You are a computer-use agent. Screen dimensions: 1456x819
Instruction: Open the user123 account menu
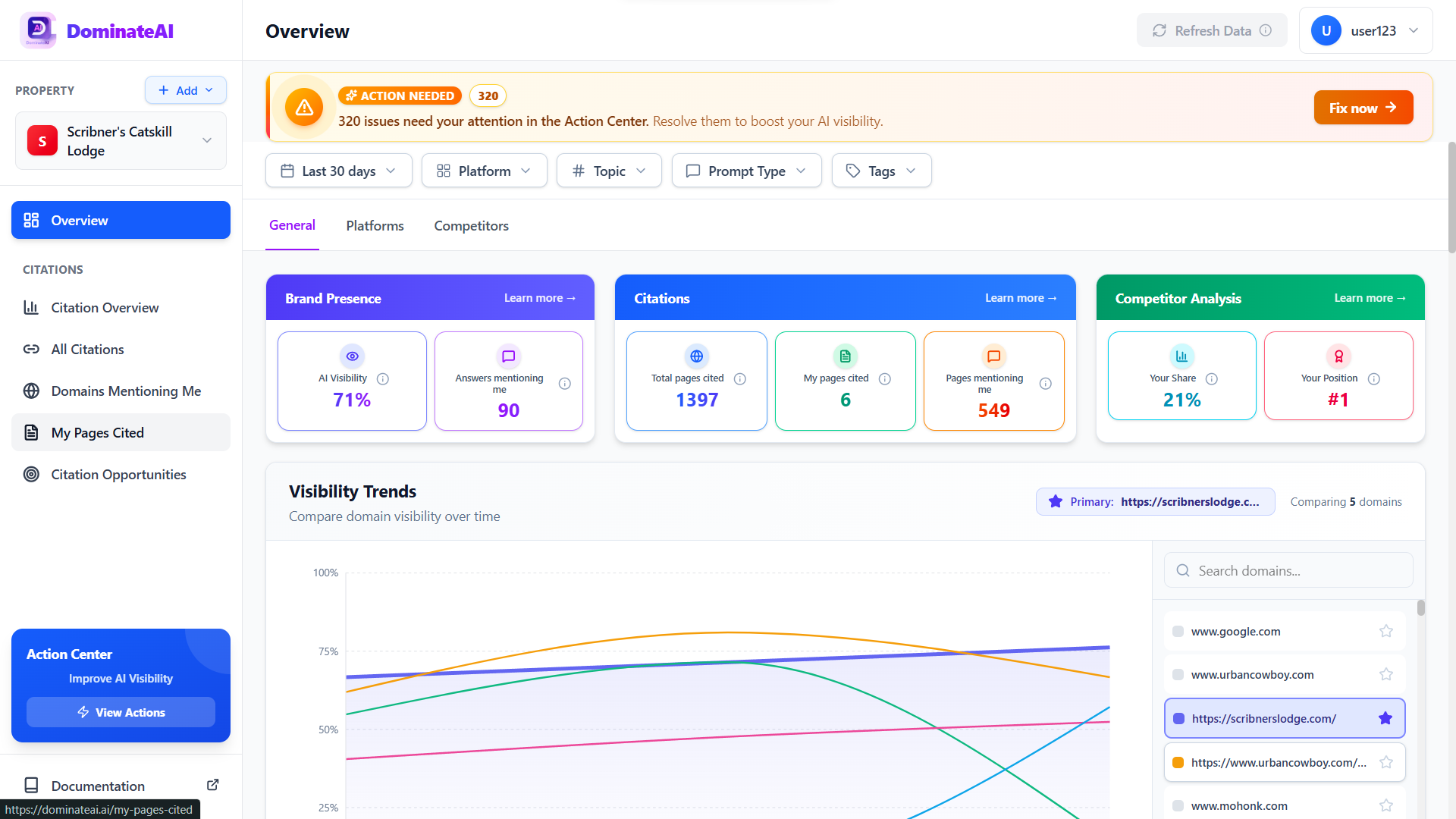(x=1366, y=30)
